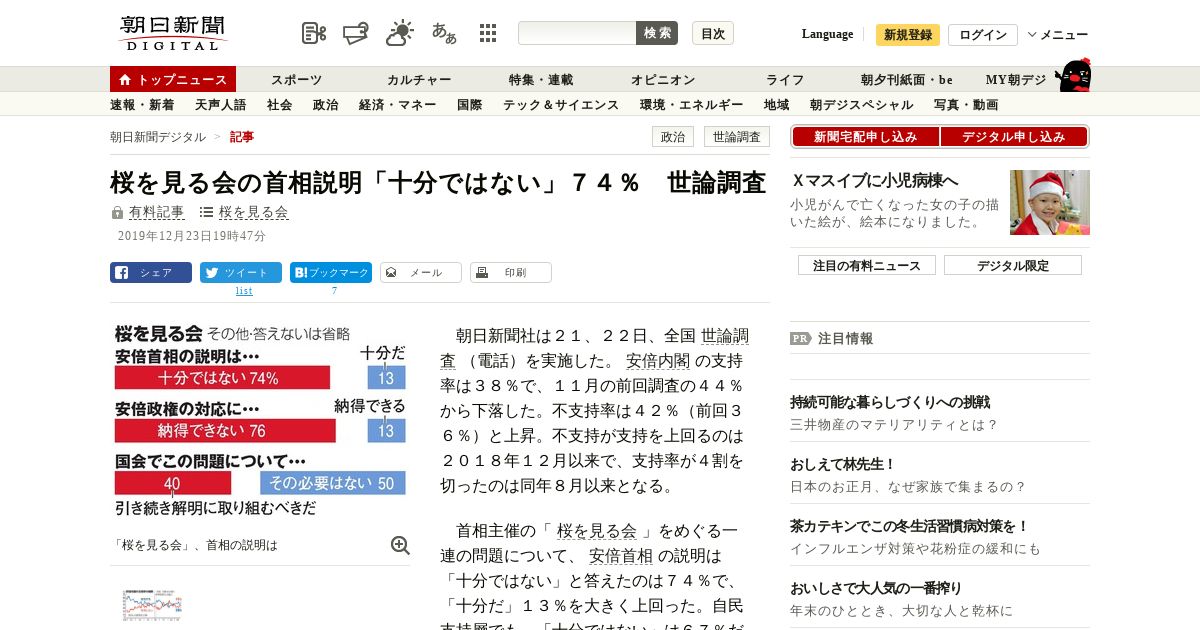The width and height of the screenshot is (1200, 630).
Task: Send the article by メール button
Action: [421, 272]
